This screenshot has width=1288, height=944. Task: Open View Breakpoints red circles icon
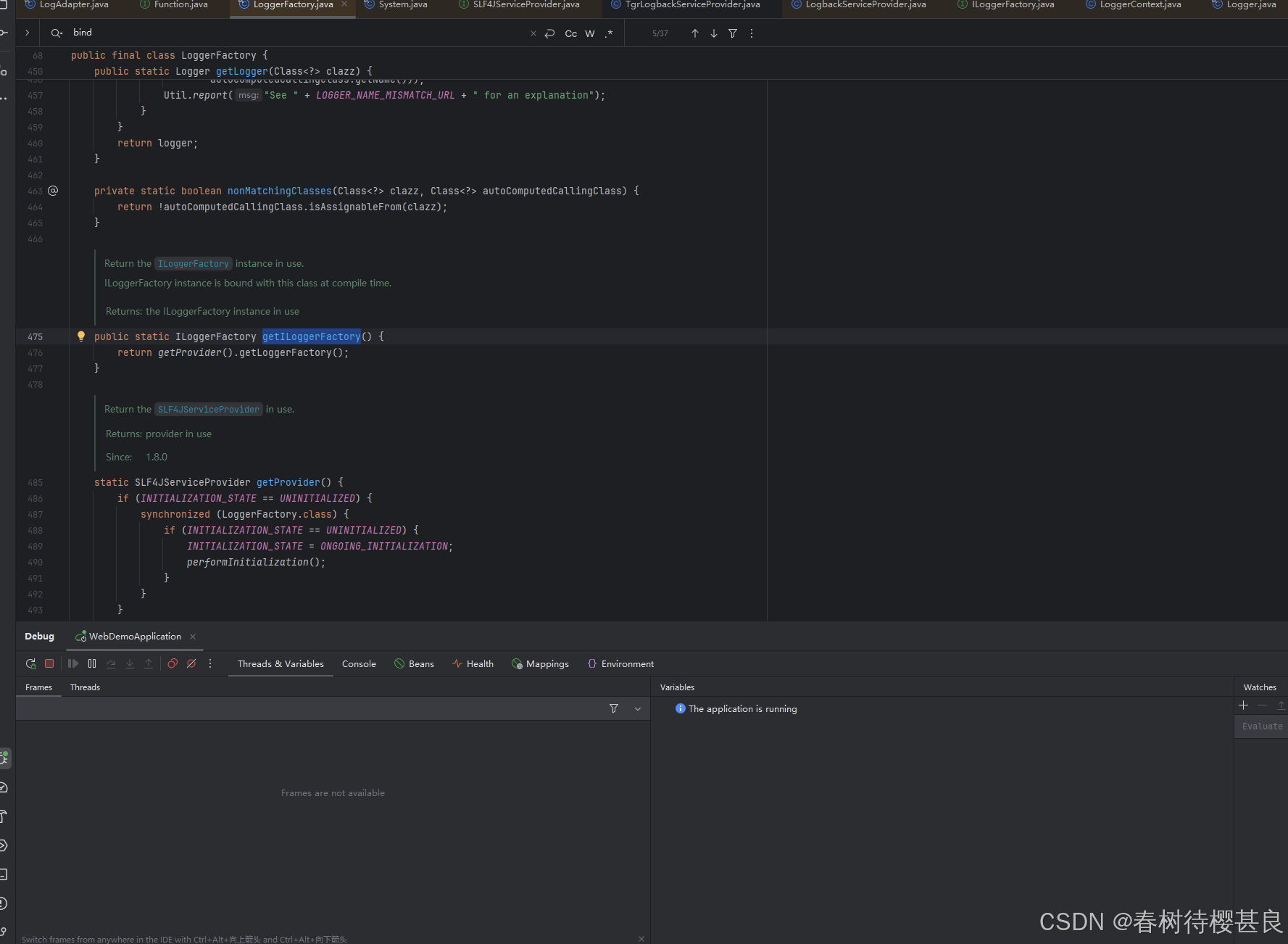173,663
